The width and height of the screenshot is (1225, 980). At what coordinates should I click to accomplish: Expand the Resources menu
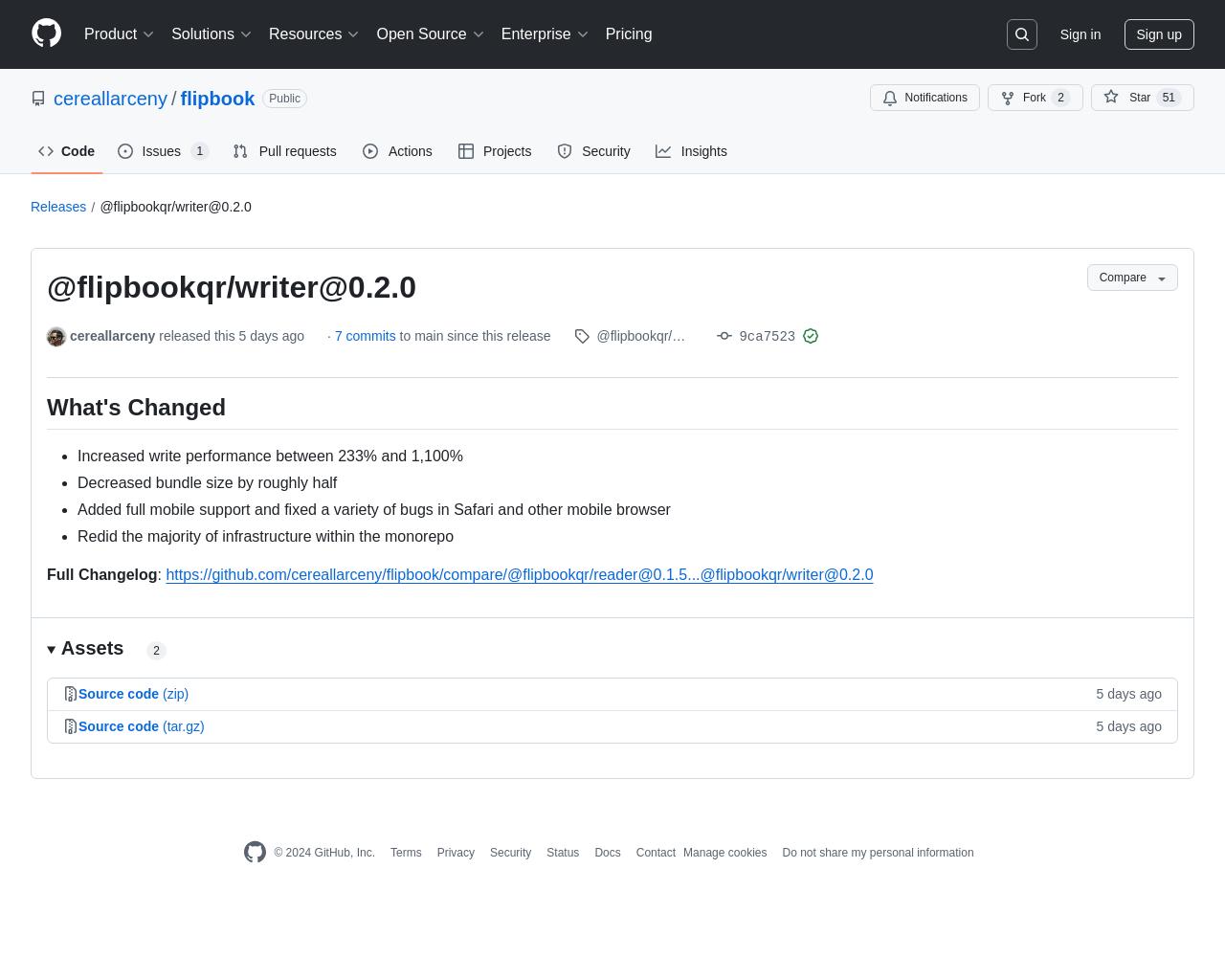coord(314,34)
